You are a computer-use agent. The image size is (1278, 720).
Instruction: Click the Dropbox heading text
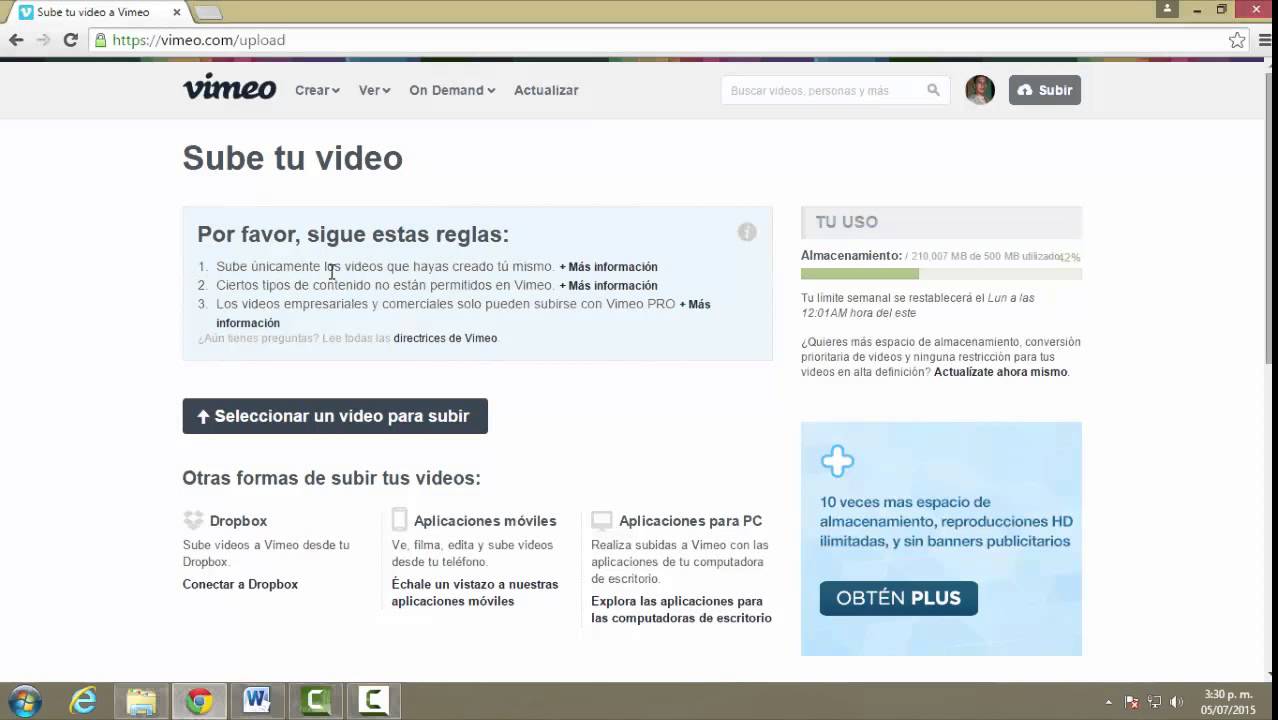coord(238,521)
